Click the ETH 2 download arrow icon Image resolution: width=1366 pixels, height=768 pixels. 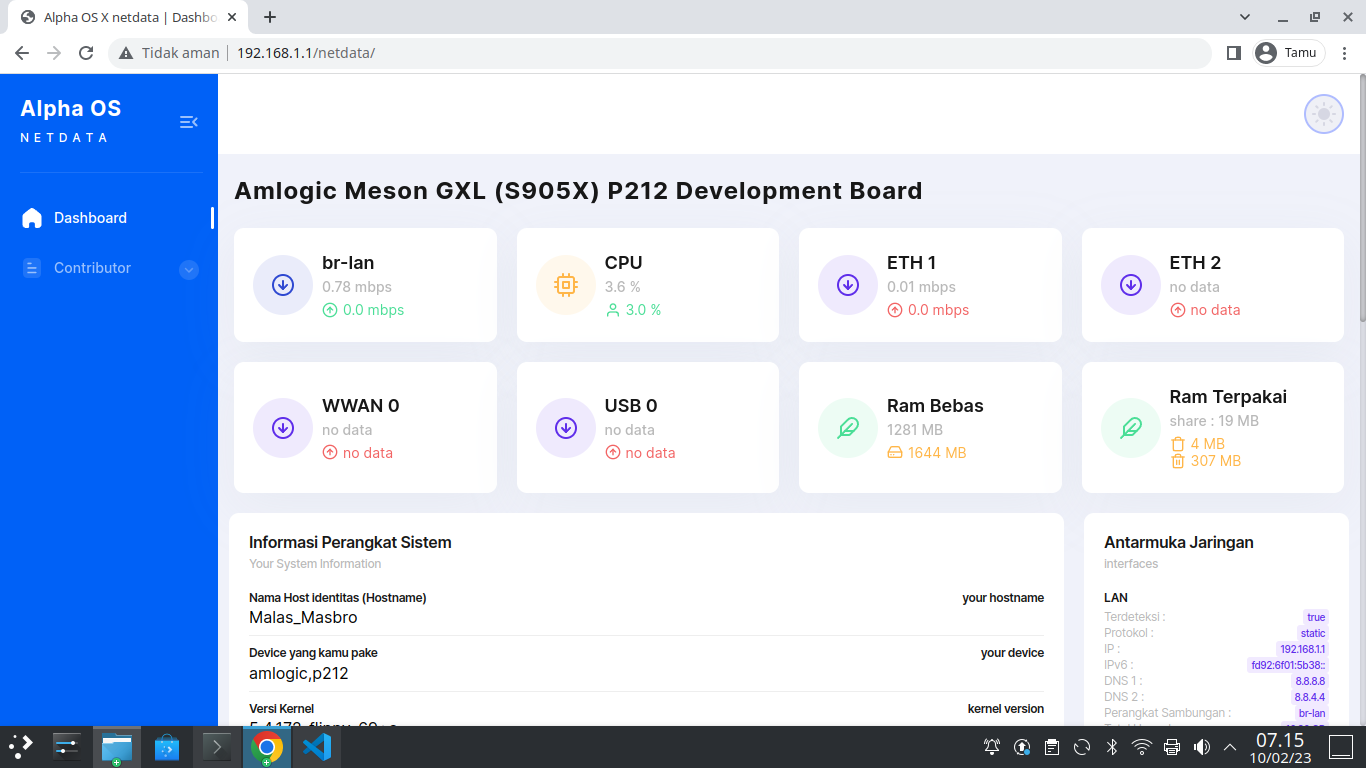coord(1131,285)
